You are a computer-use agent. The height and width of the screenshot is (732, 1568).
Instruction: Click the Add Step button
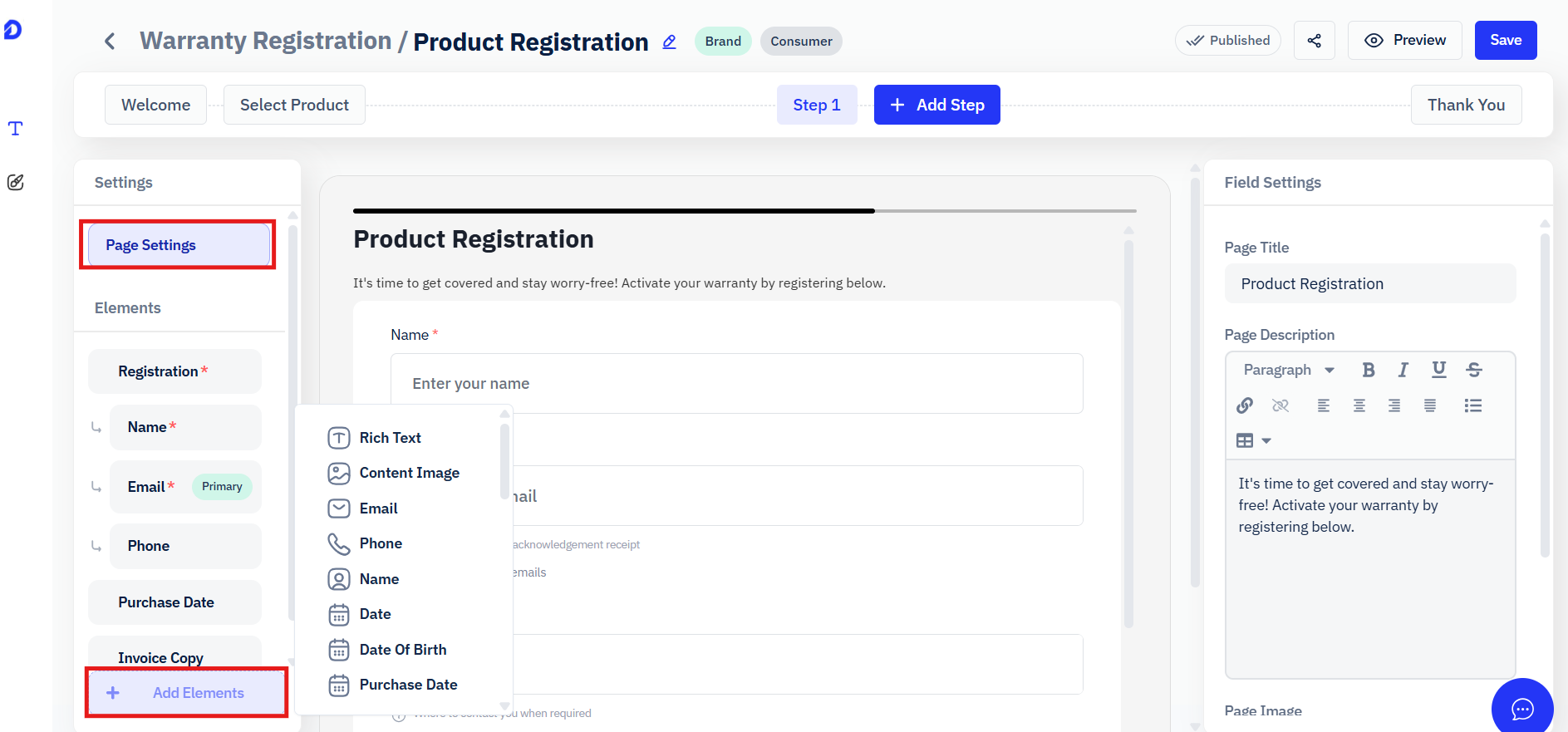coord(937,105)
